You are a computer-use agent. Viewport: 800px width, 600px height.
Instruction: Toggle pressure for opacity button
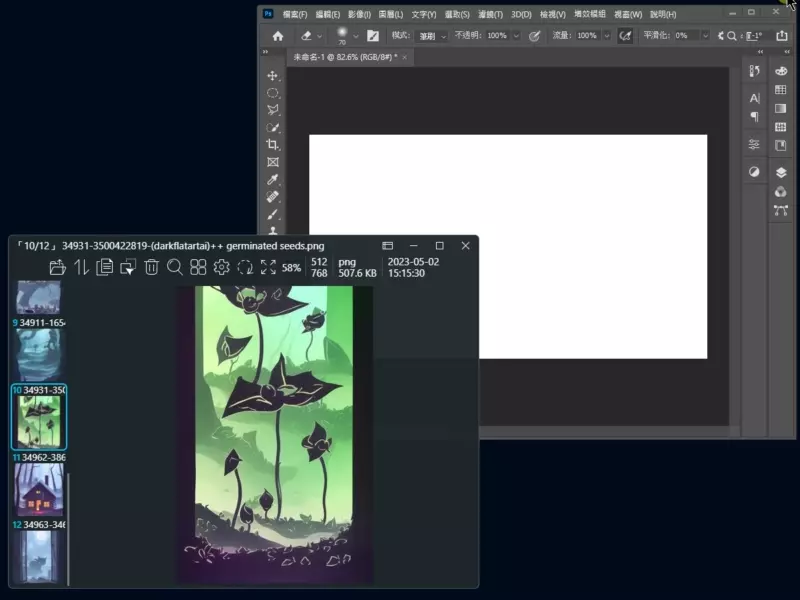click(534, 36)
